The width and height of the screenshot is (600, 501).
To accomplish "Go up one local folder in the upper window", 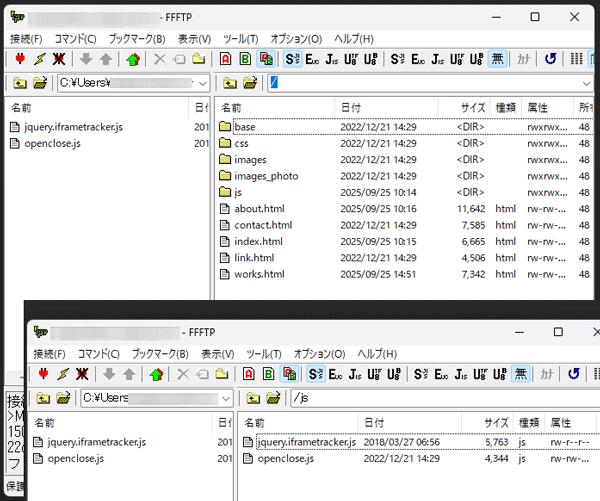I will coord(19,83).
